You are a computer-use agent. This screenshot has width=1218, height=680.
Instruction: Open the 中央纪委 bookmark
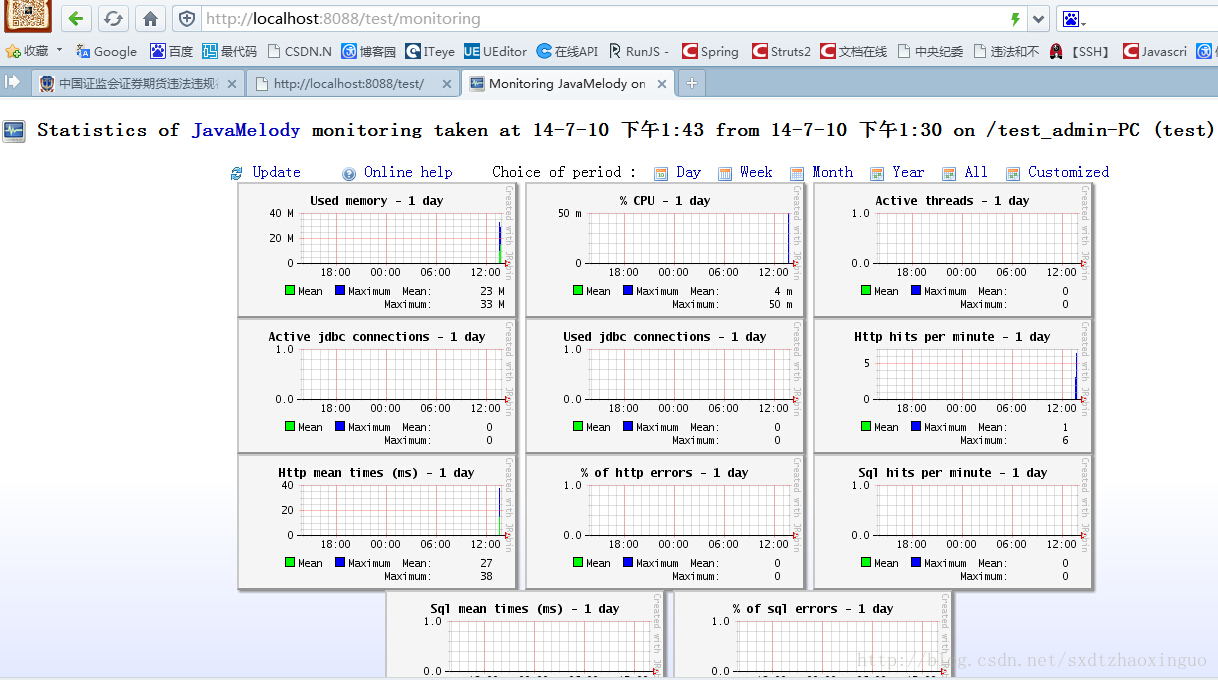click(930, 51)
